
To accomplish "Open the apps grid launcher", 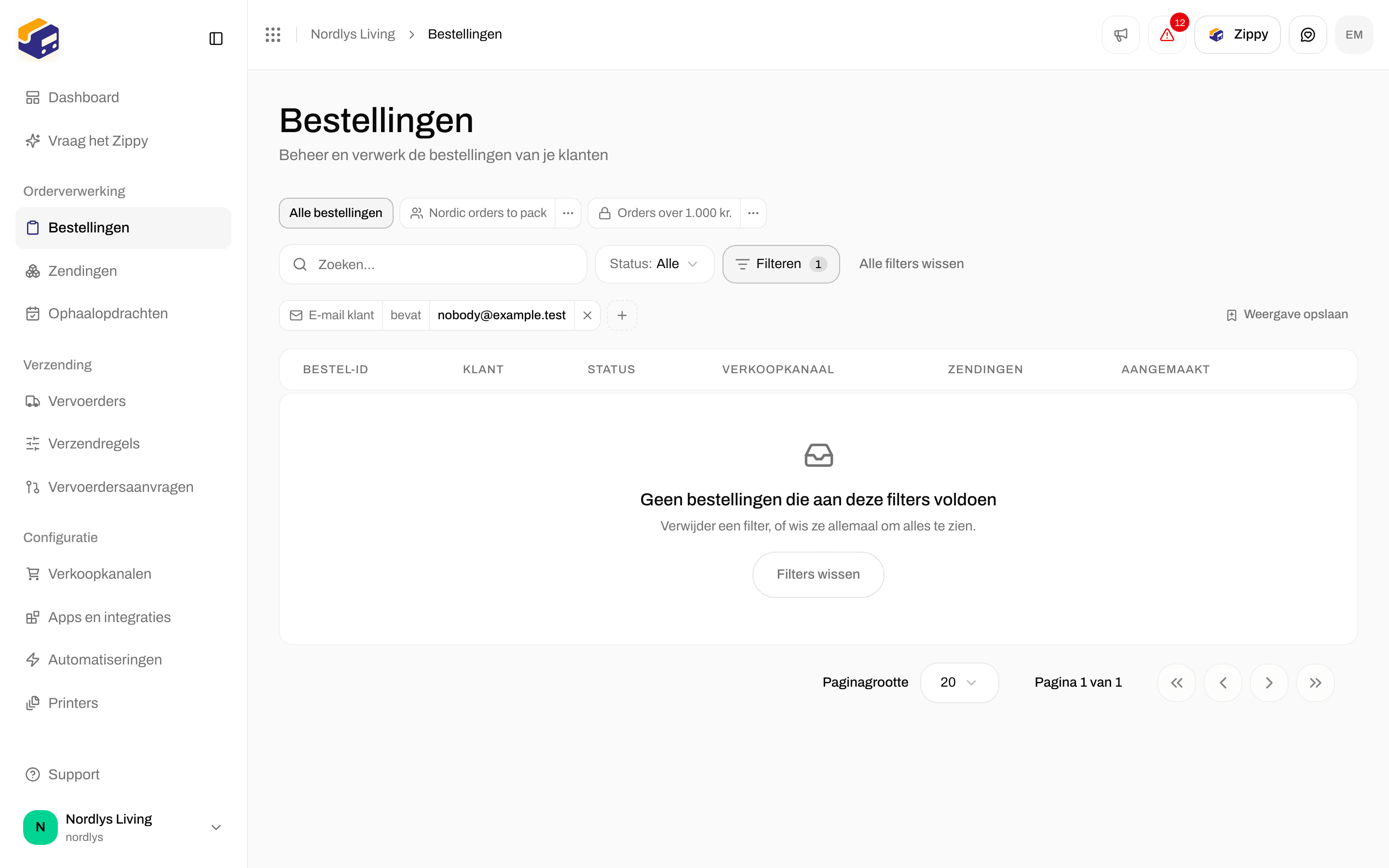I will [x=272, y=34].
